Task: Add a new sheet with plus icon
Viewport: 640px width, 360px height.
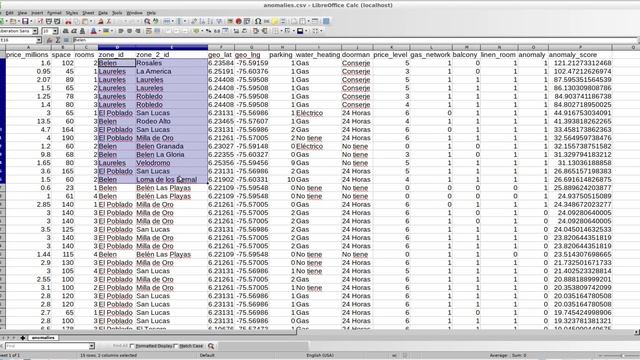Action: click(22, 338)
